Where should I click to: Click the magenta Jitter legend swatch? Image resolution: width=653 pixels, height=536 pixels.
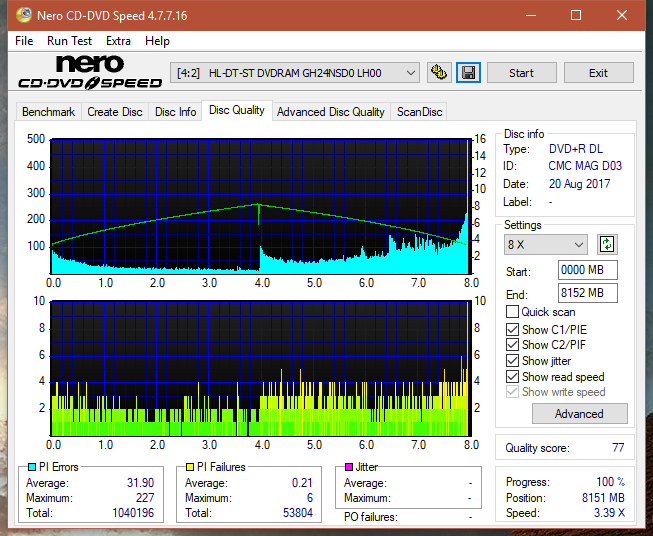(x=349, y=467)
